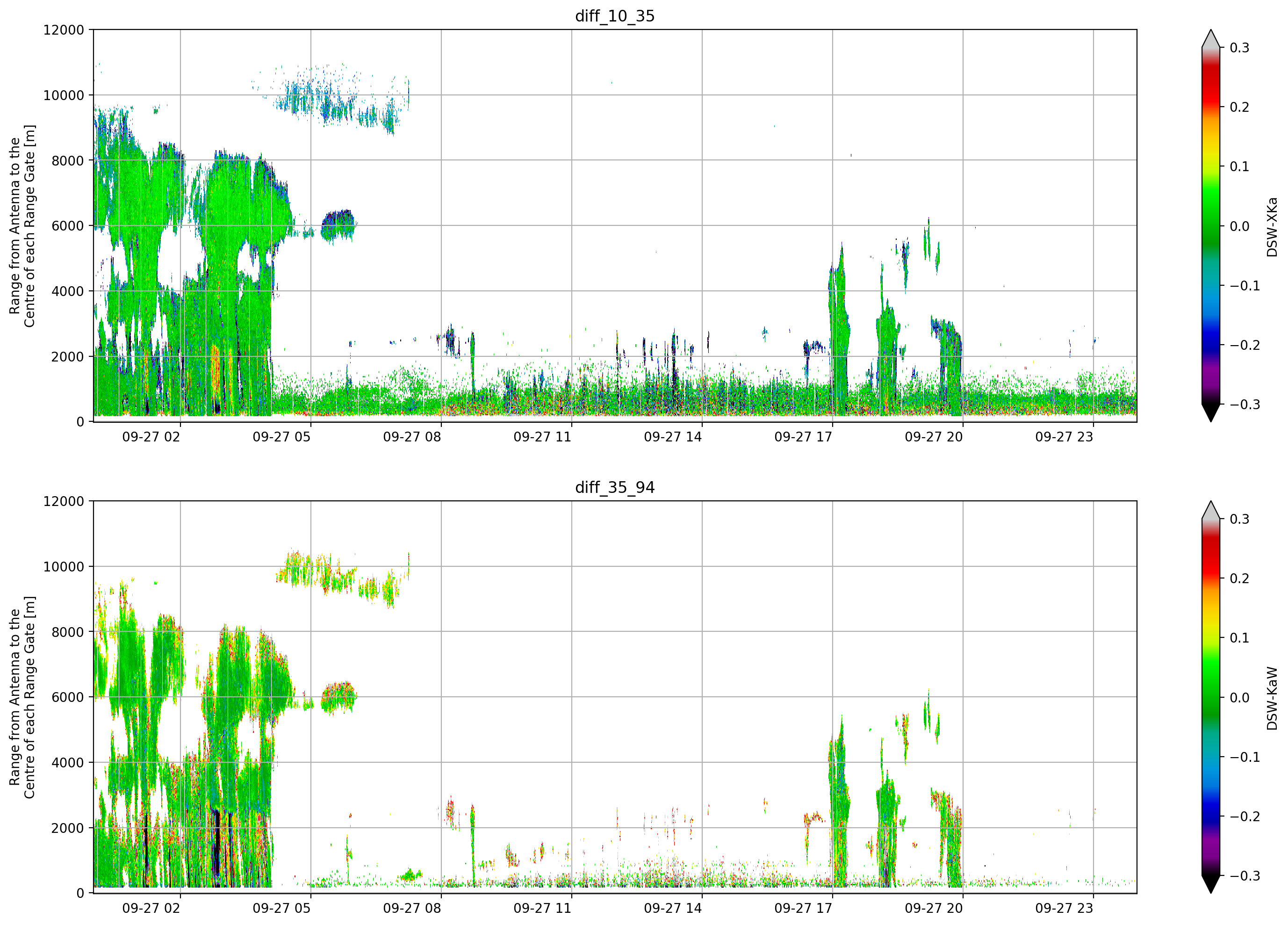Click the 09-27 08 tick under diff_10_35
This screenshot has width=1288, height=925.
(x=412, y=437)
